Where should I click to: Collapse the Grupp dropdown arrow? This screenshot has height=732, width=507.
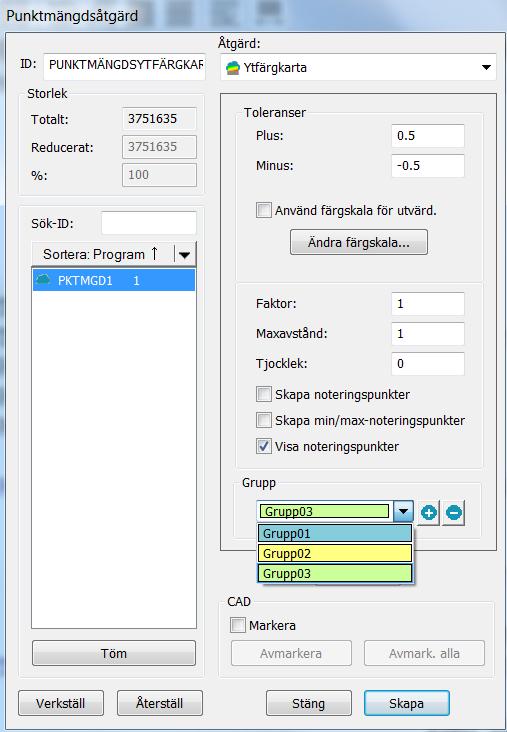[403, 512]
